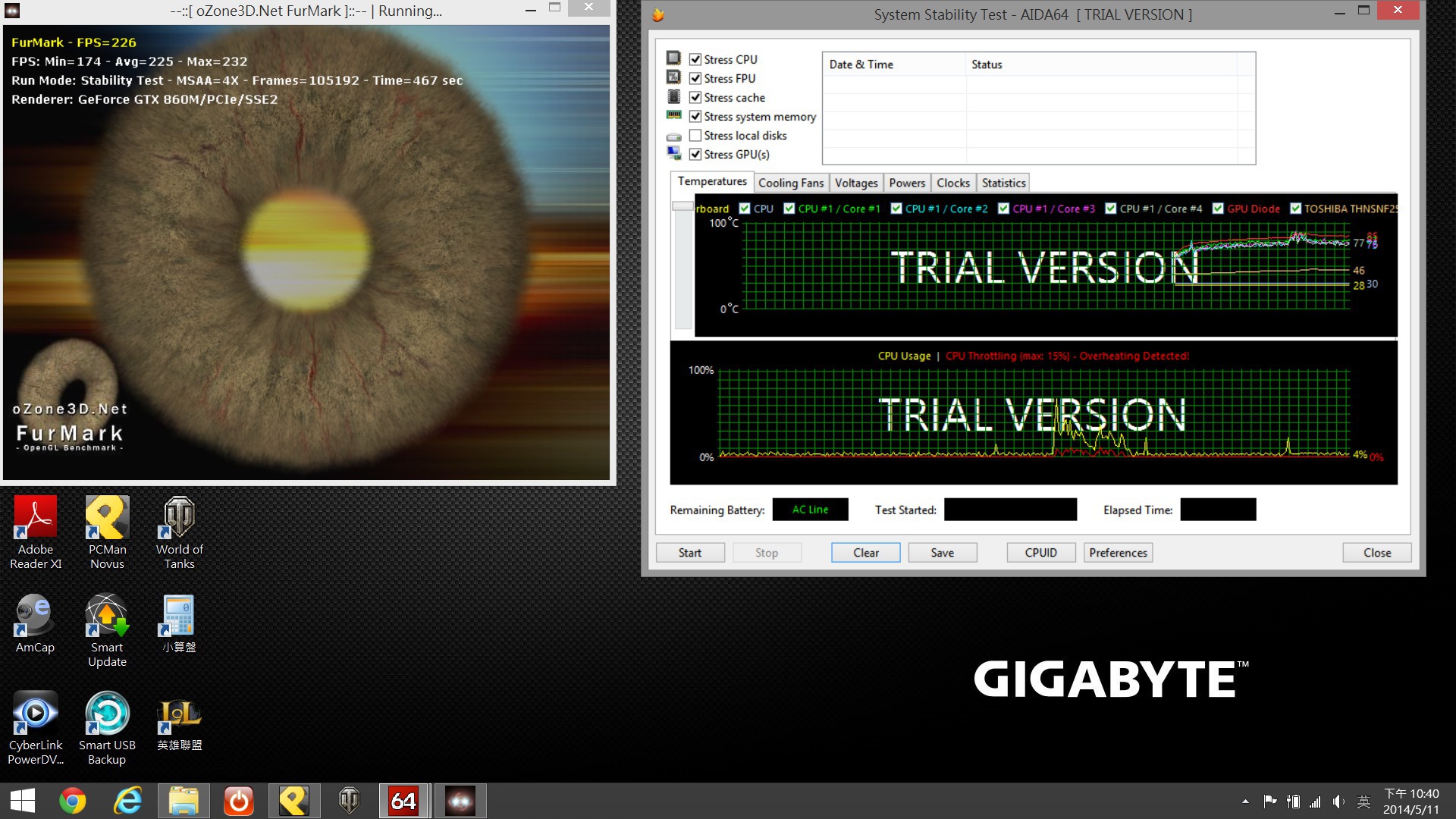This screenshot has height=819, width=1456.
Task: Open Adobe Reader XI desktop shortcut
Action: pyautogui.click(x=36, y=532)
